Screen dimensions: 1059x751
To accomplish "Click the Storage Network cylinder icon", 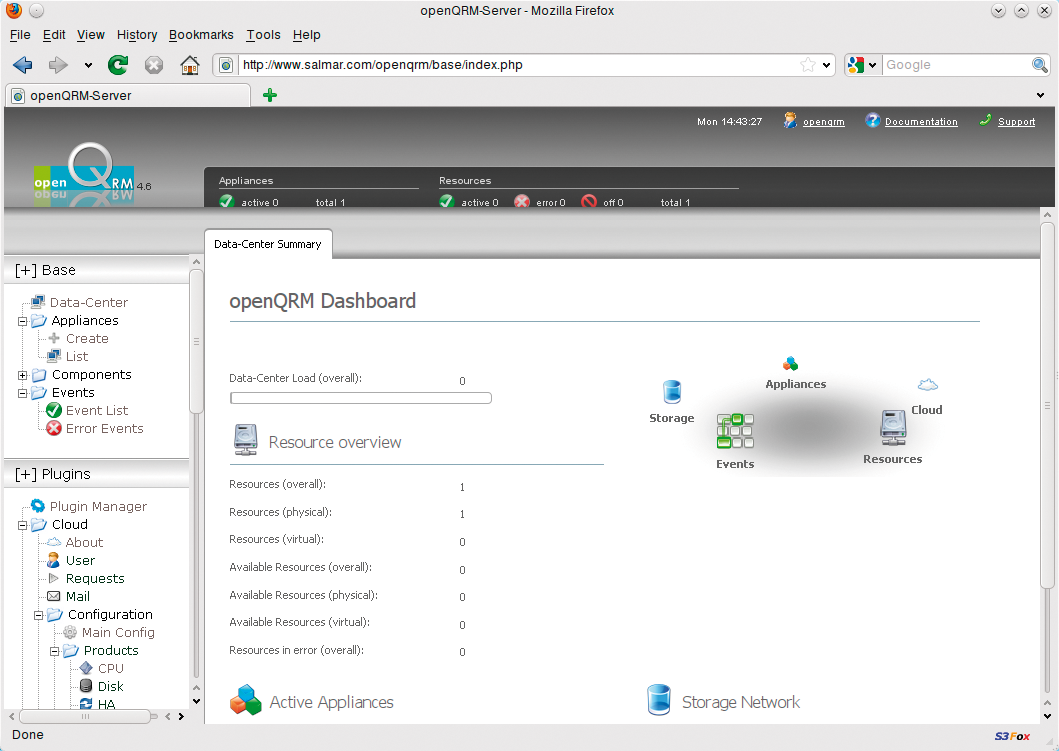I will pyautogui.click(x=658, y=700).
